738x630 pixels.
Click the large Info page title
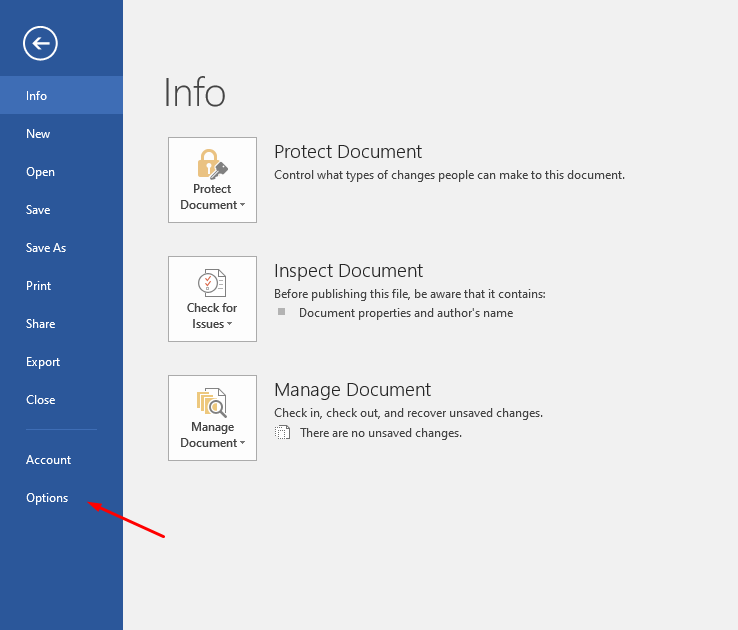point(194,92)
